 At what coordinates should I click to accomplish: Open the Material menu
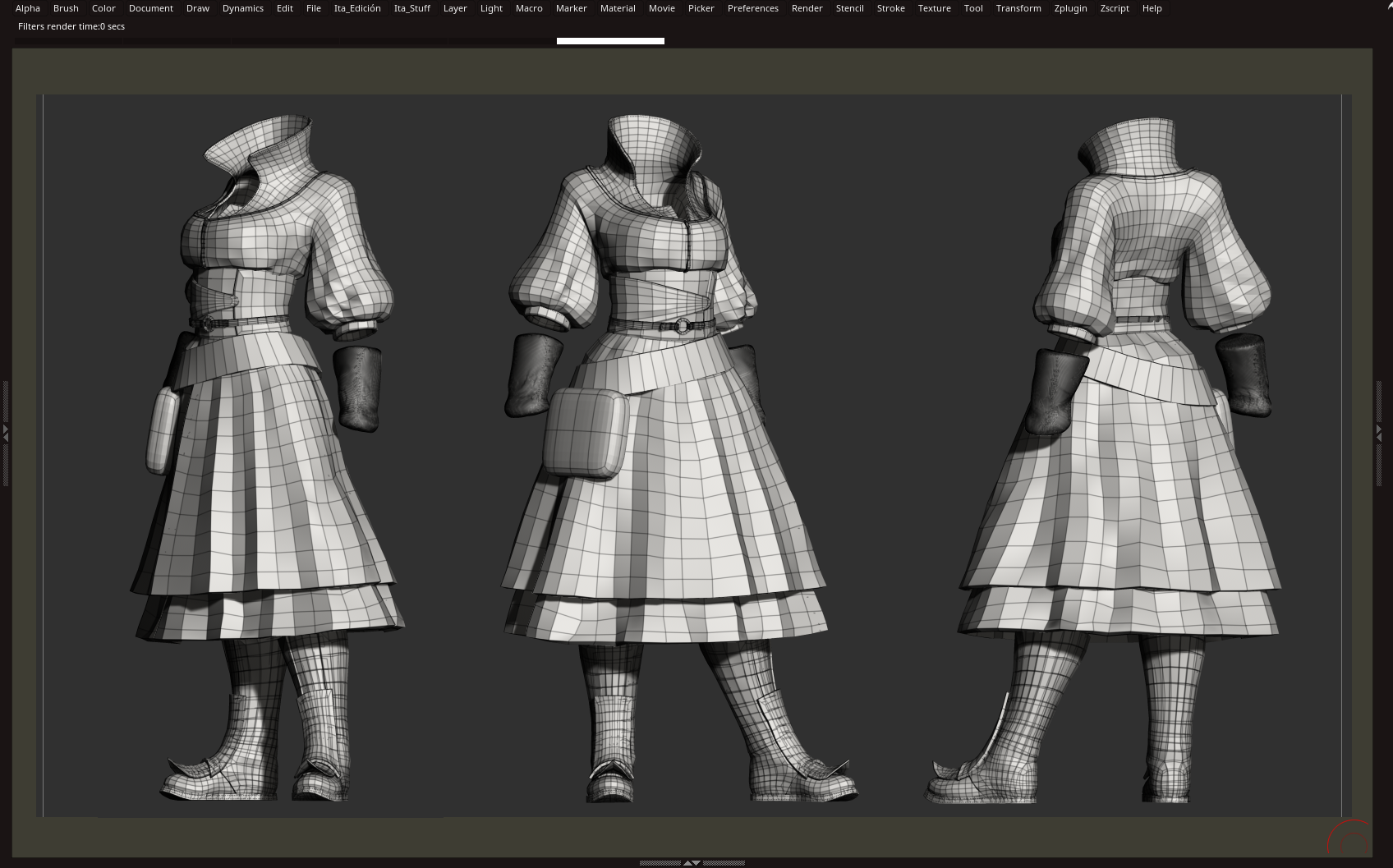click(618, 8)
